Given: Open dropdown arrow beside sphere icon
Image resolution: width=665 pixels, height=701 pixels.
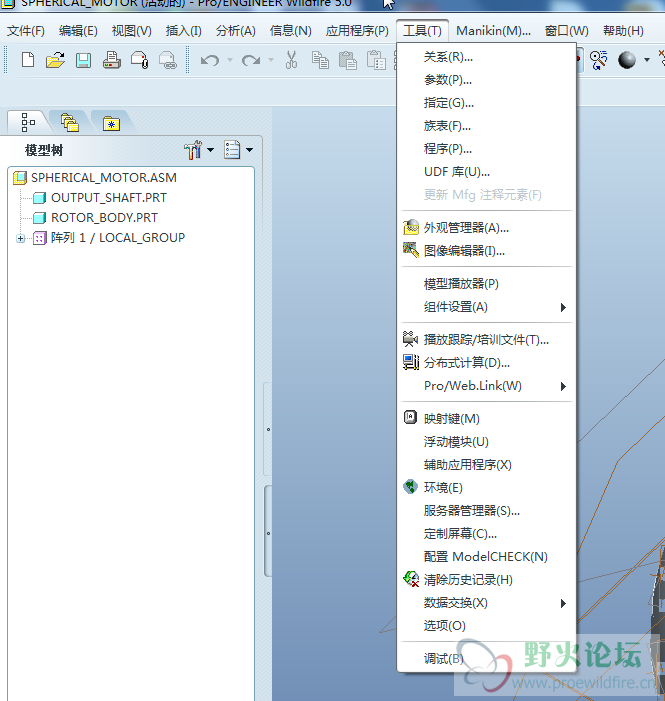Looking at the screenshot, I should click(647, 59).
